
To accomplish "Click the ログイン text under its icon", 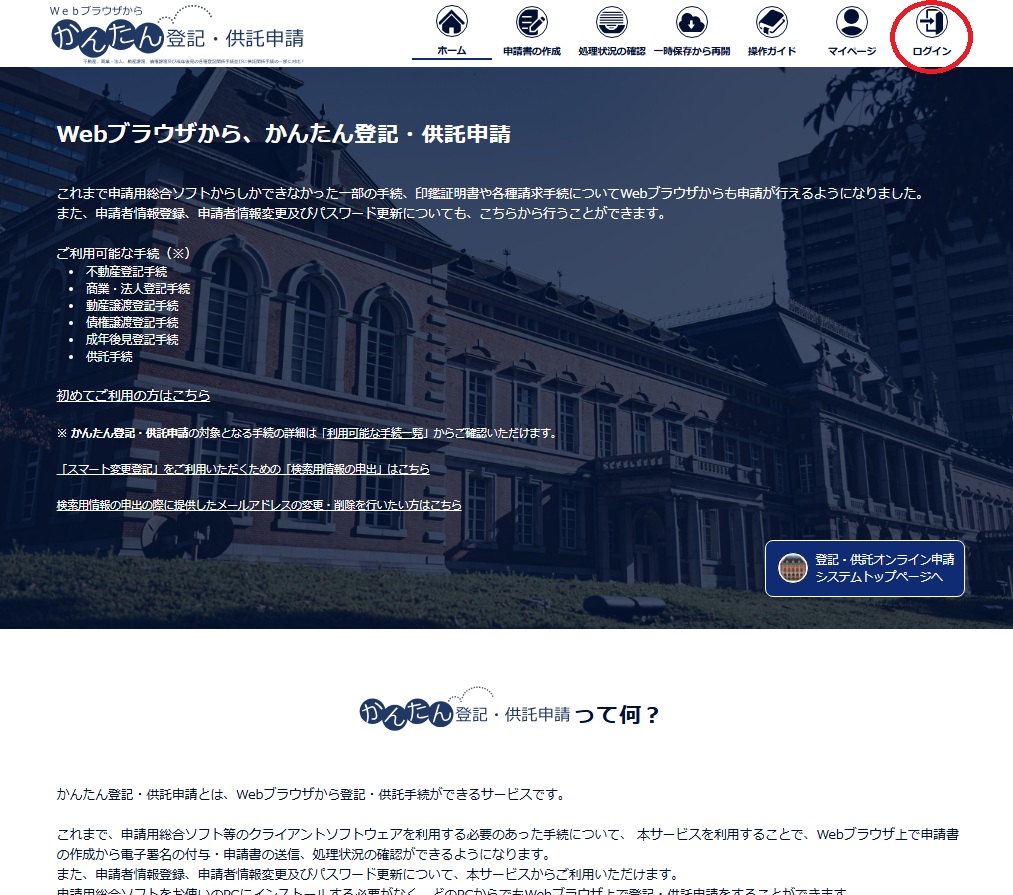I will (x=931, y=48).
